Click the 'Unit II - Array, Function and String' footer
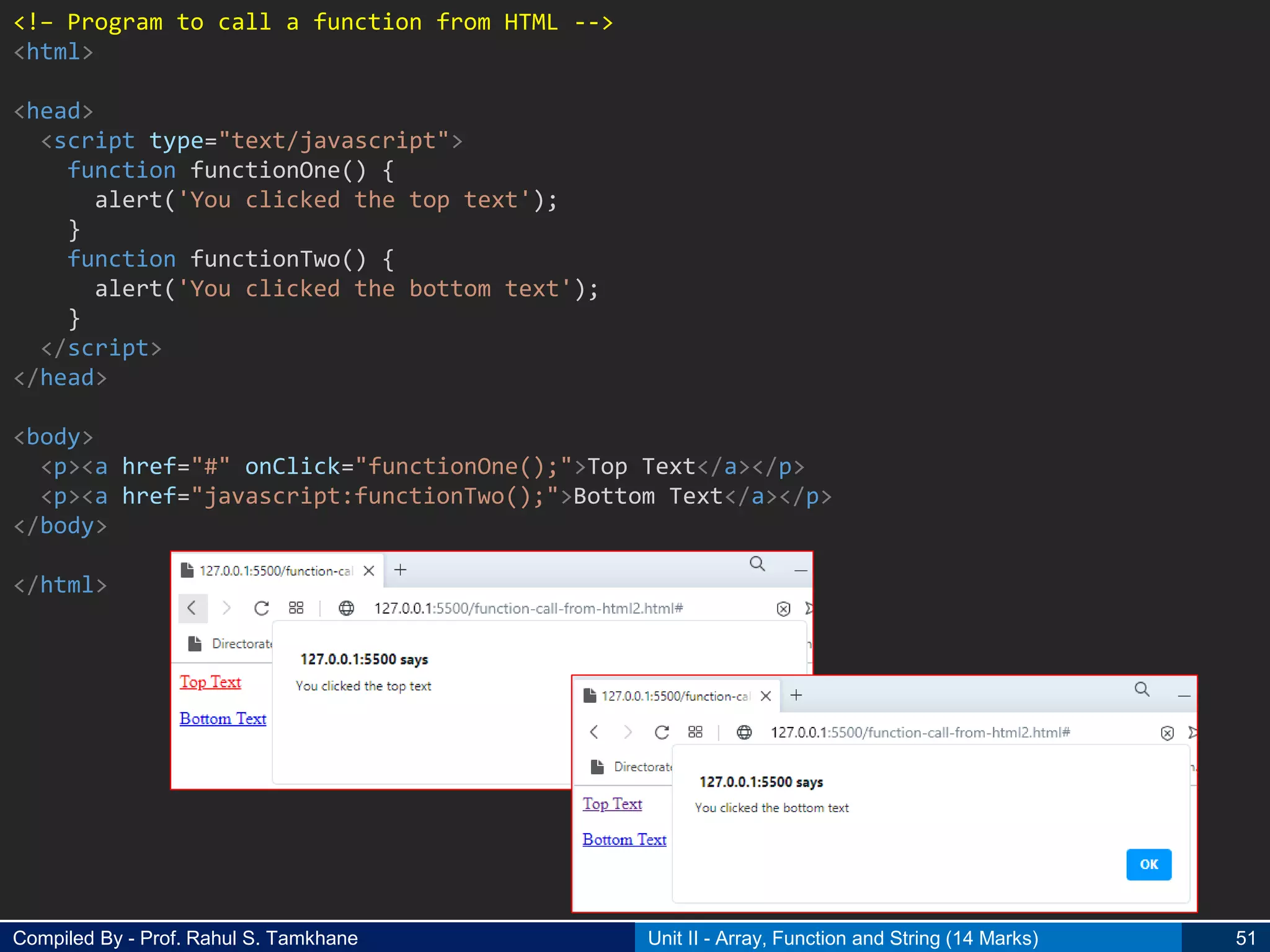Viewport: 1270px width, 952px height. pyautogui.click(x=843, y=938)
